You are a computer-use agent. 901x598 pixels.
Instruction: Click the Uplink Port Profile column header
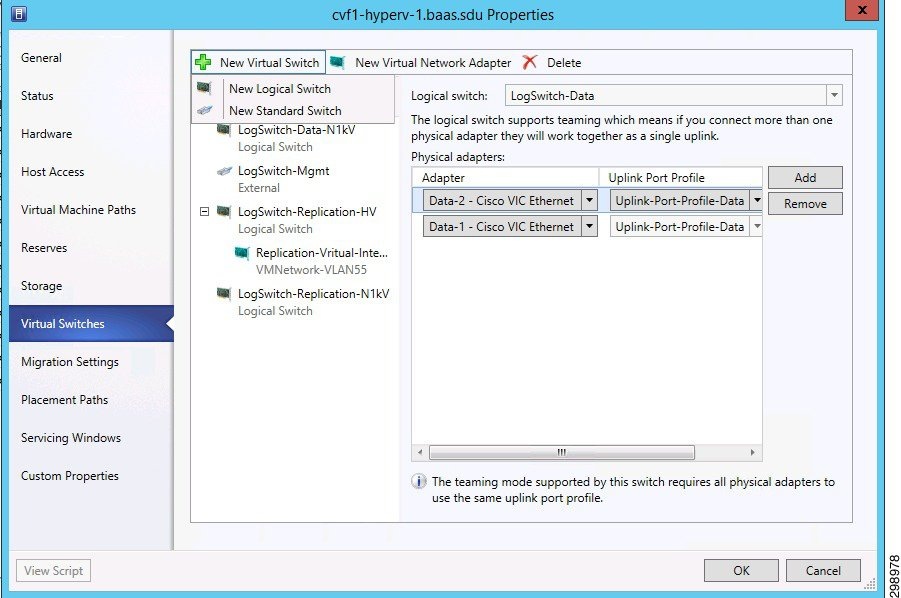[681, 178]
